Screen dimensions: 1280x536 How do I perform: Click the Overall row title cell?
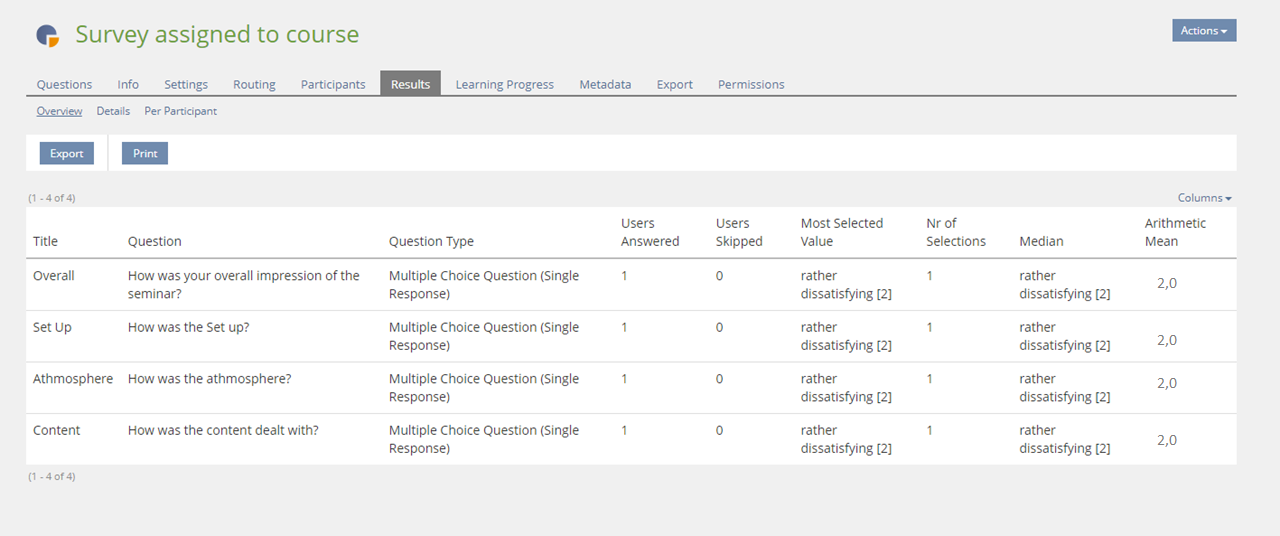tap(54, 276)
